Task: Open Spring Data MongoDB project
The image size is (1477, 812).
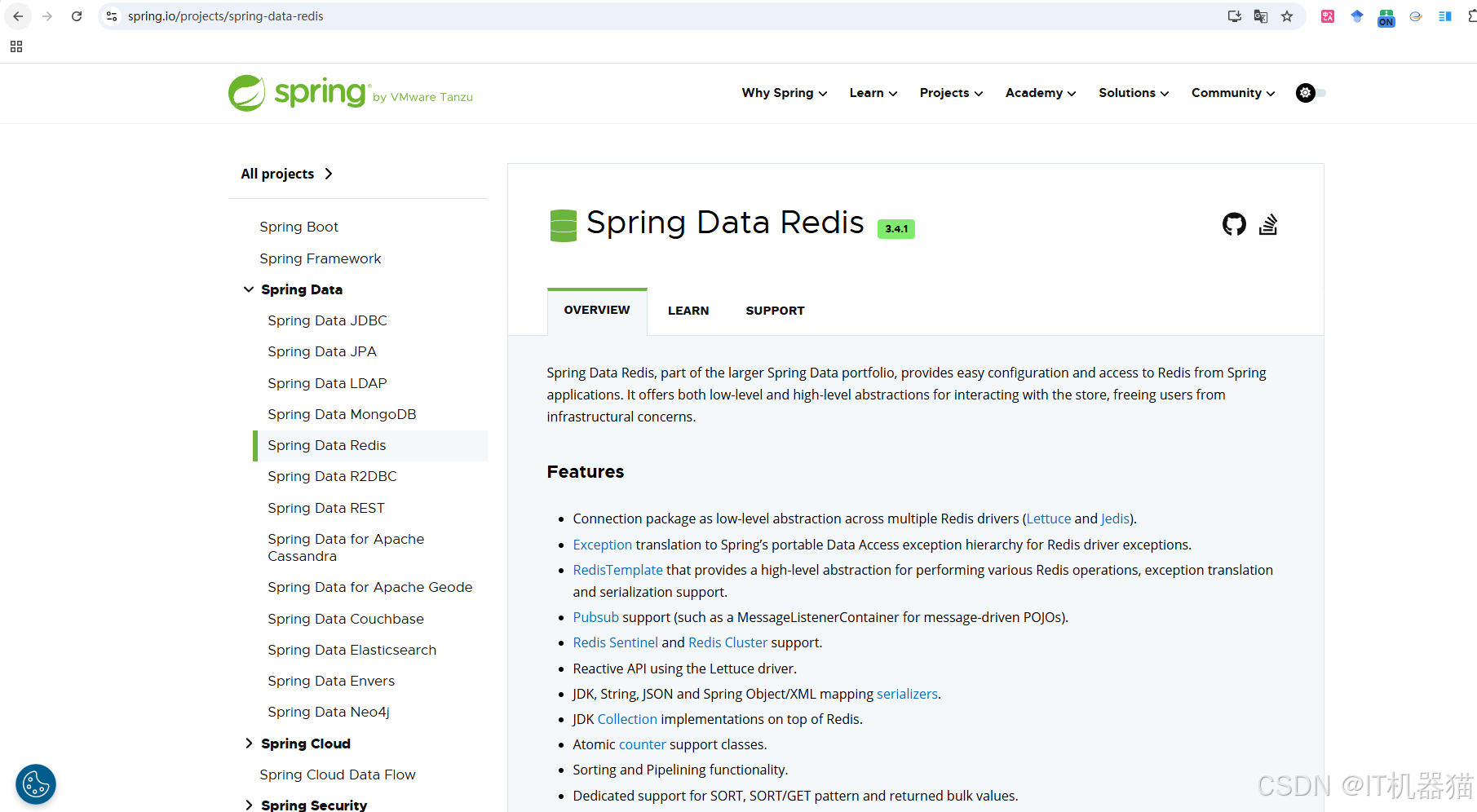Action: click(x=342, y=414)
